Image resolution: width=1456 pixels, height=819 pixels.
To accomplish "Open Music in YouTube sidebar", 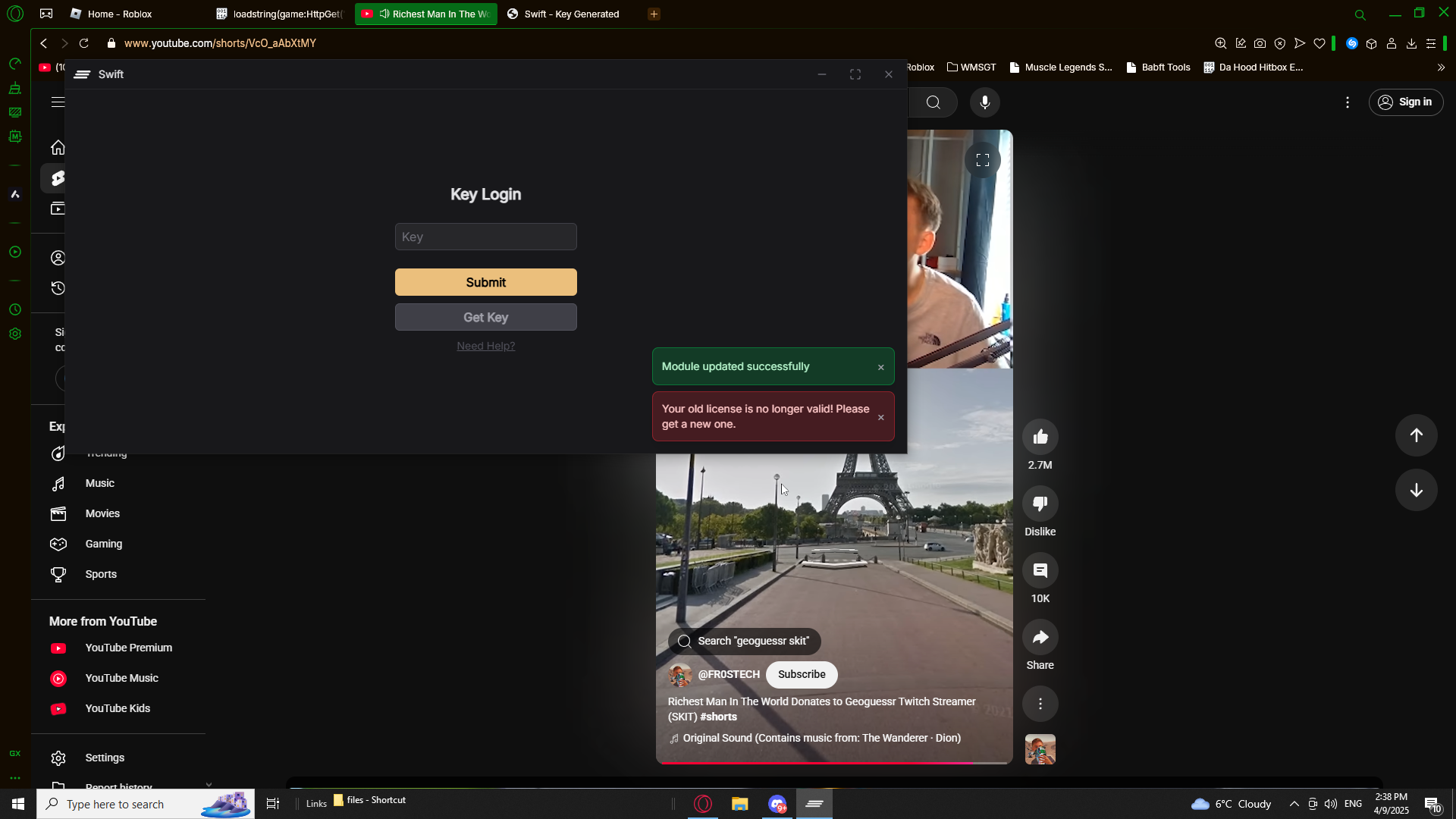I will tap(99, 483).
